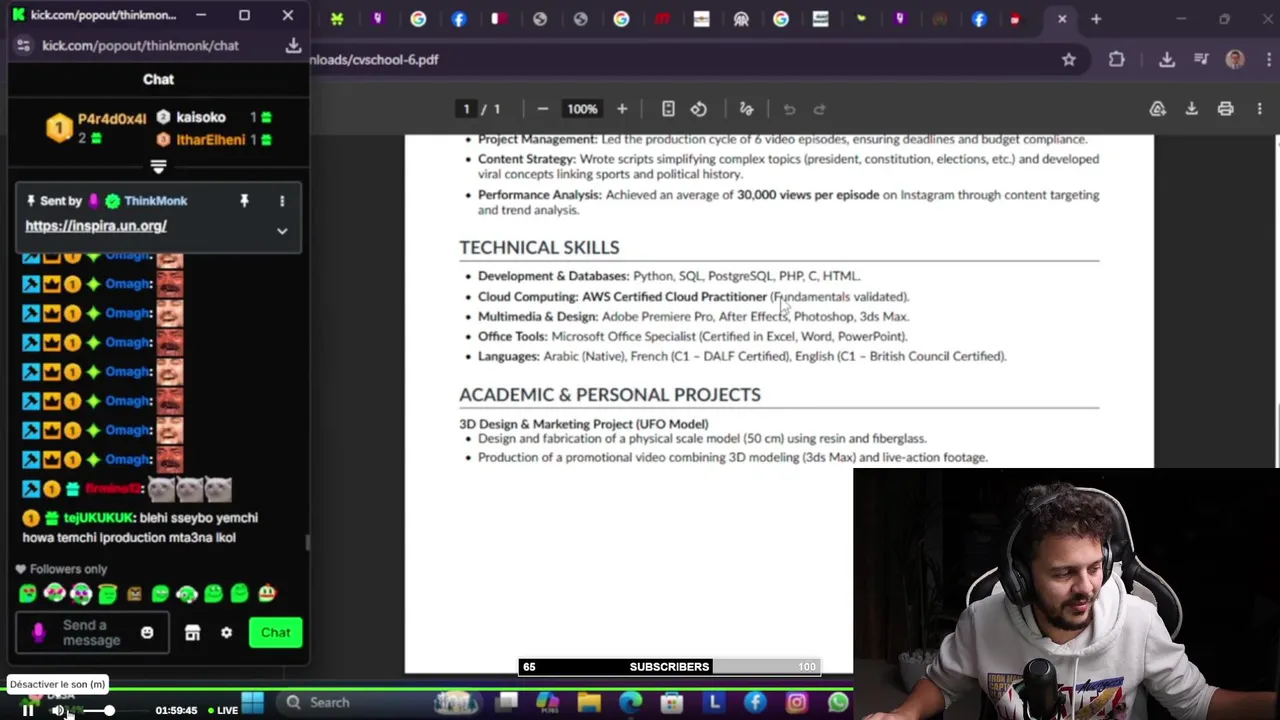Screen dimensions: 1280x720
Task: Click the pink chat identity badge
Action: tap(38, 633)
